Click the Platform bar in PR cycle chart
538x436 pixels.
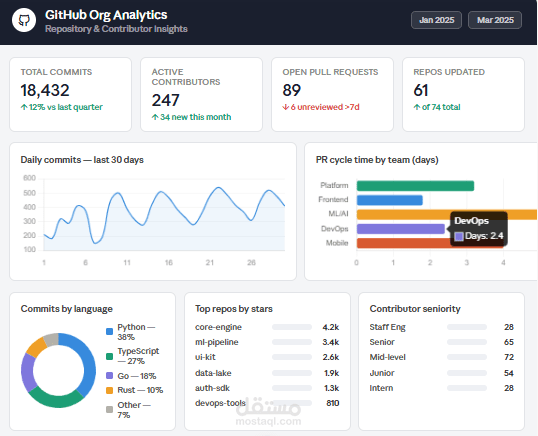click(415, 186)
